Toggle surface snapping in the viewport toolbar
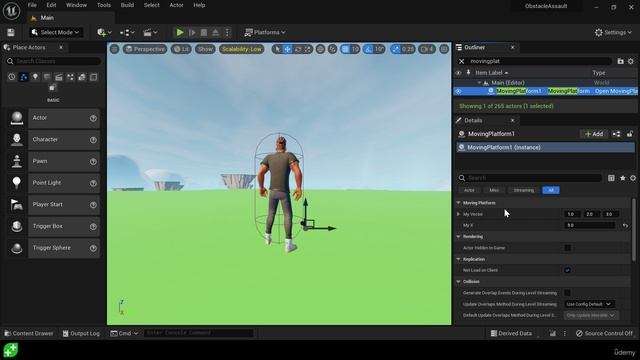Viewport: 640px width, 360px height. pos(333,49)
